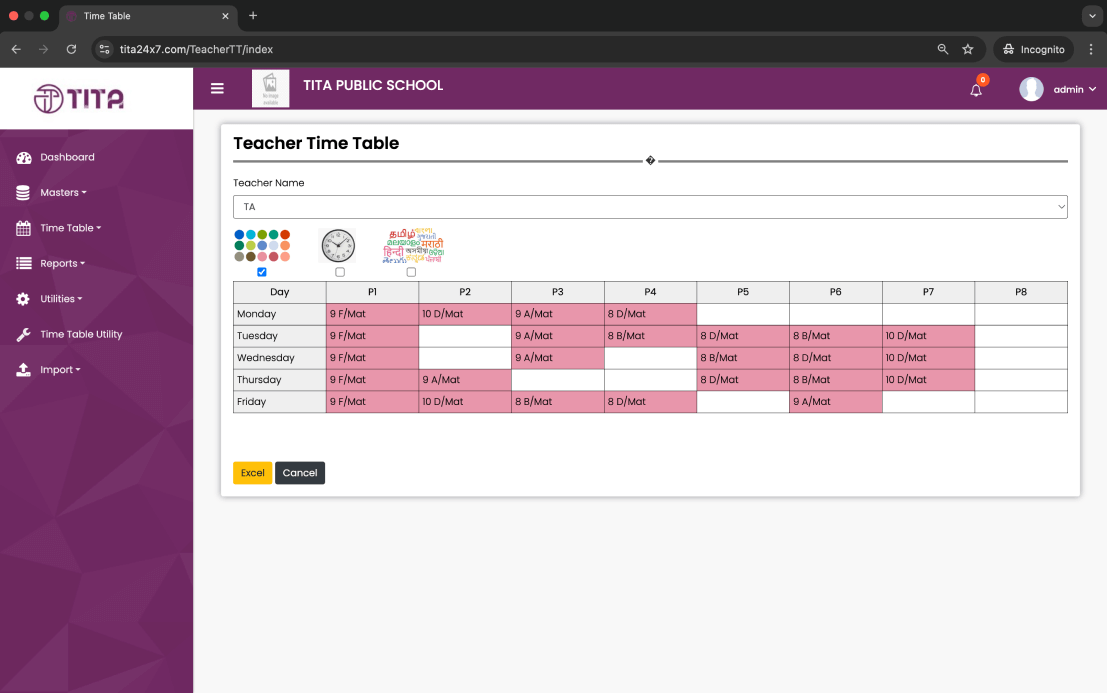Click the Friday P3 cell '8 B/Mat'
The width and height of the screenshot is (1107, 693).
tap(558, 402)
